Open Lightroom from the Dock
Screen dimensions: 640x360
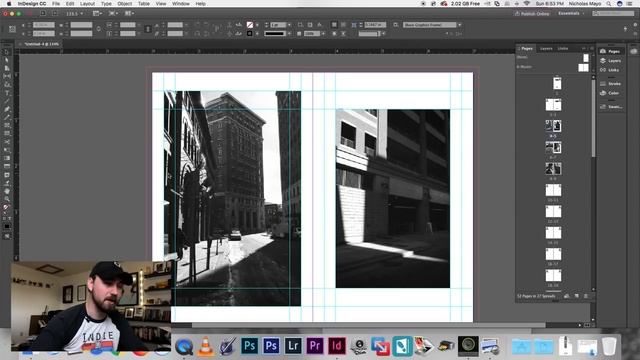click(x=293, y=346)
